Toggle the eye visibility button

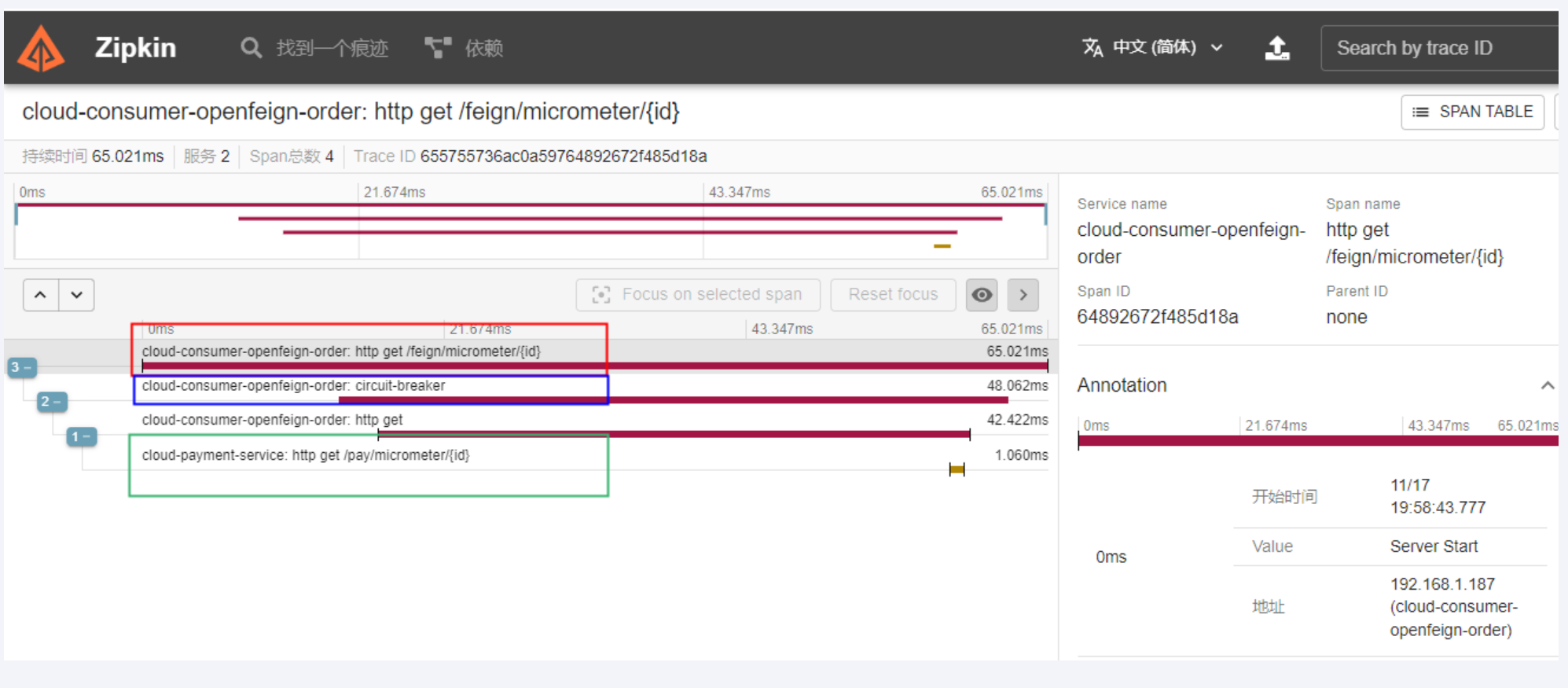tap(982, 295)
